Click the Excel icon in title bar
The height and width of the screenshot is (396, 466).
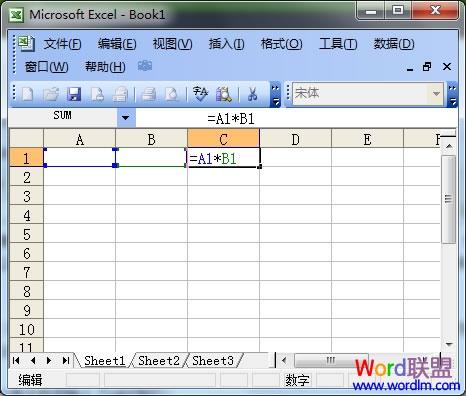tap(16, 15)
